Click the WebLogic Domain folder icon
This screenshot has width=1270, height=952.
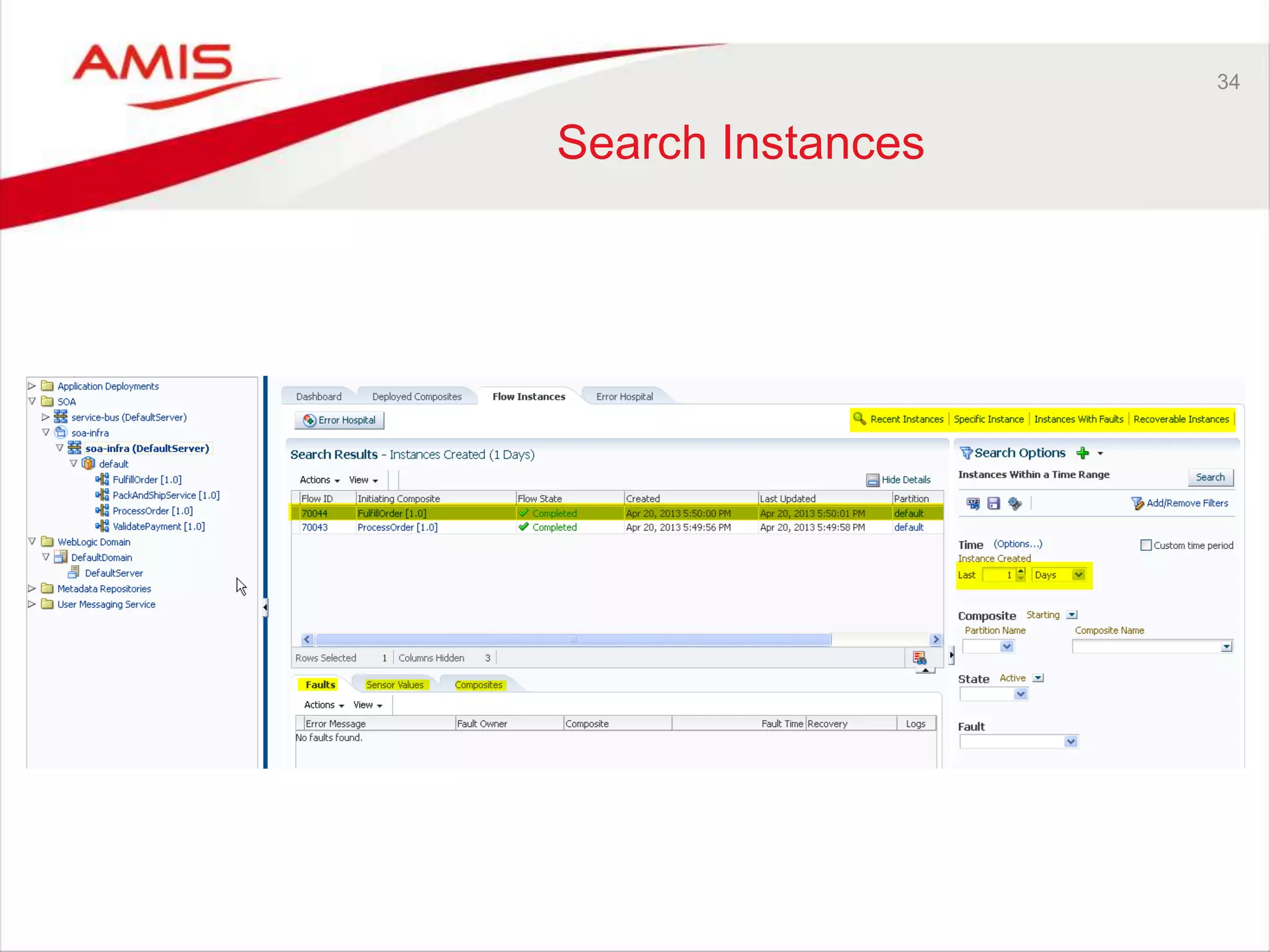[x=47, y=541]
